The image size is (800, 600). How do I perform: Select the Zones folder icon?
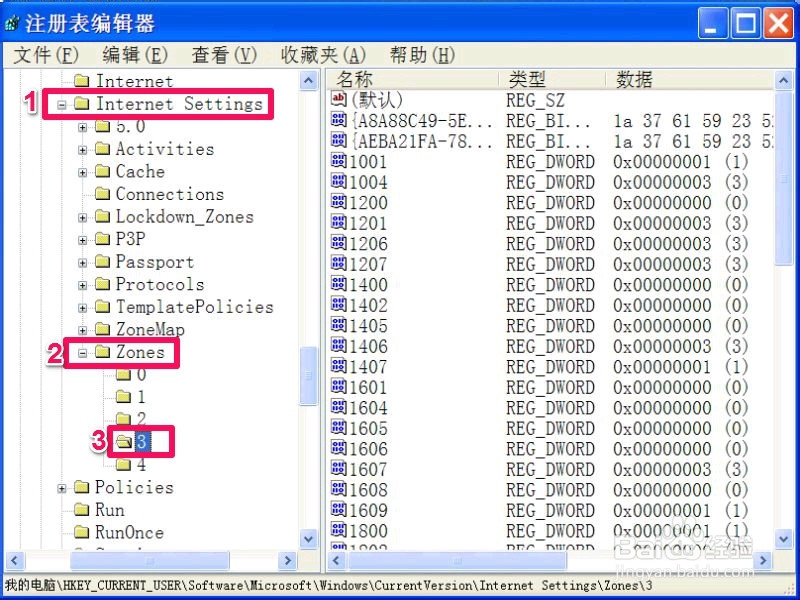[x=103, y=352]
